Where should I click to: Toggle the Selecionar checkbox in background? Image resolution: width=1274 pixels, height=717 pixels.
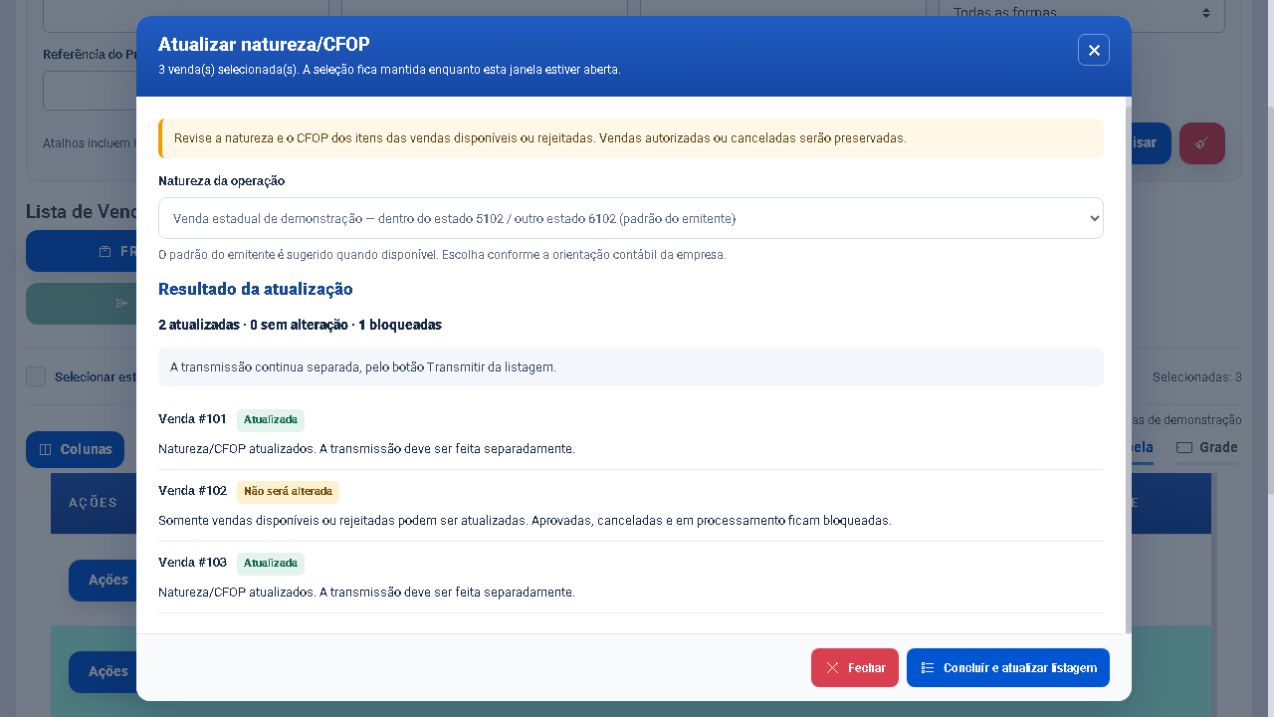[x=36, y=376]
